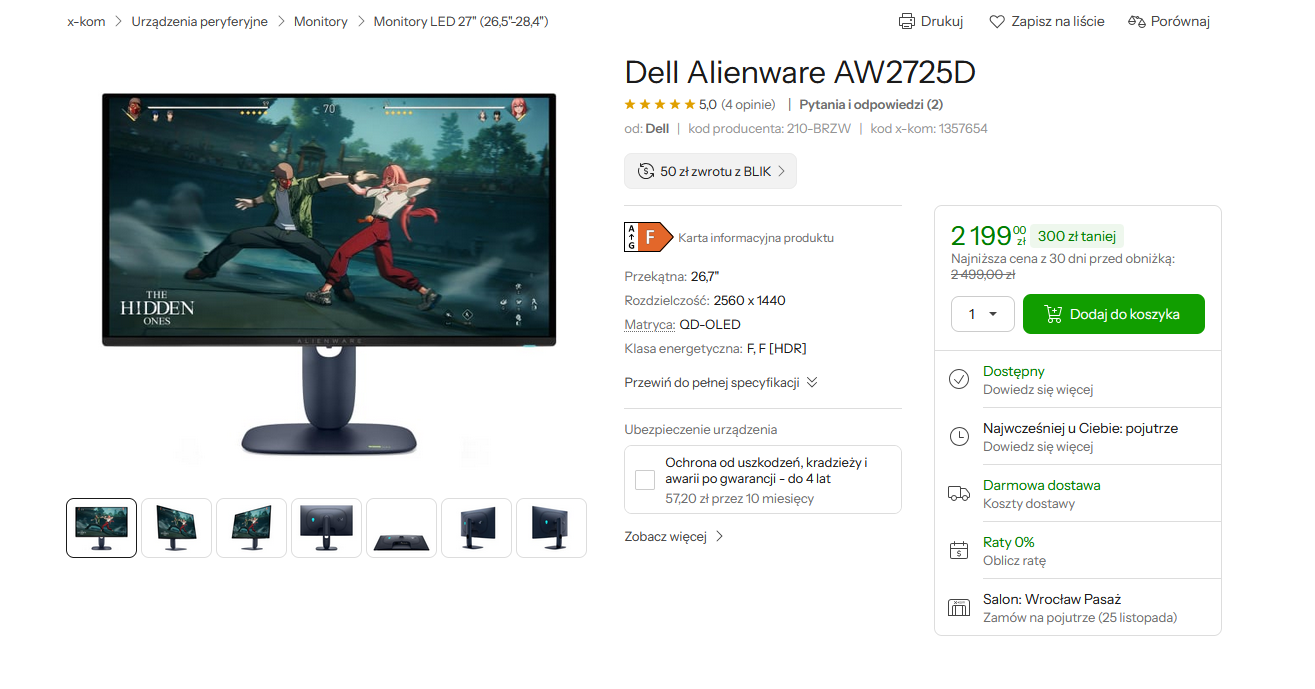Expand Zobacz więcej insurance options
Viewport: 1315px width, 689px height.
click(x=674, y=536)
